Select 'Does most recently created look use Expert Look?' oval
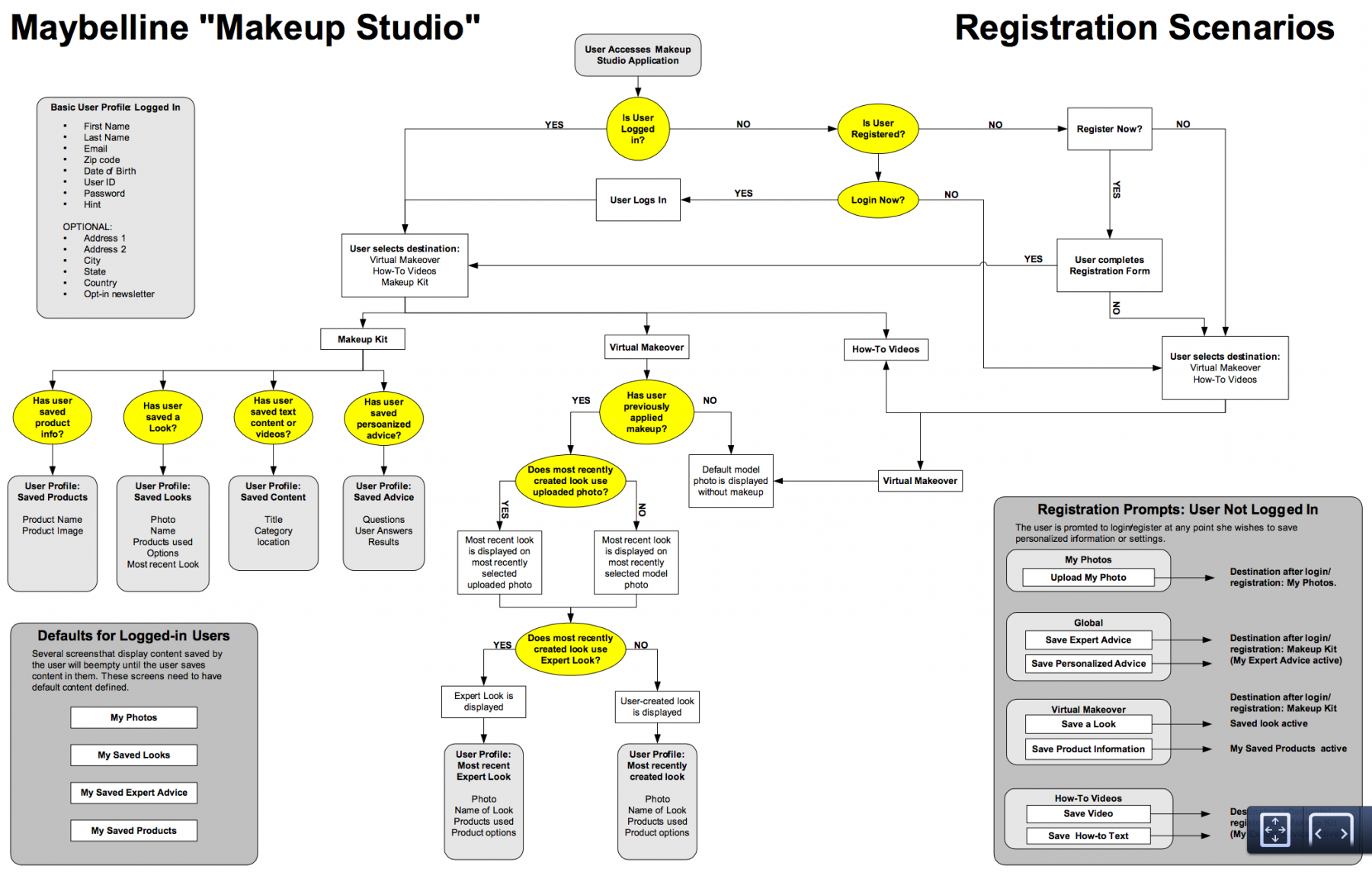The image size is (1372, 872). tap(570, 649)
